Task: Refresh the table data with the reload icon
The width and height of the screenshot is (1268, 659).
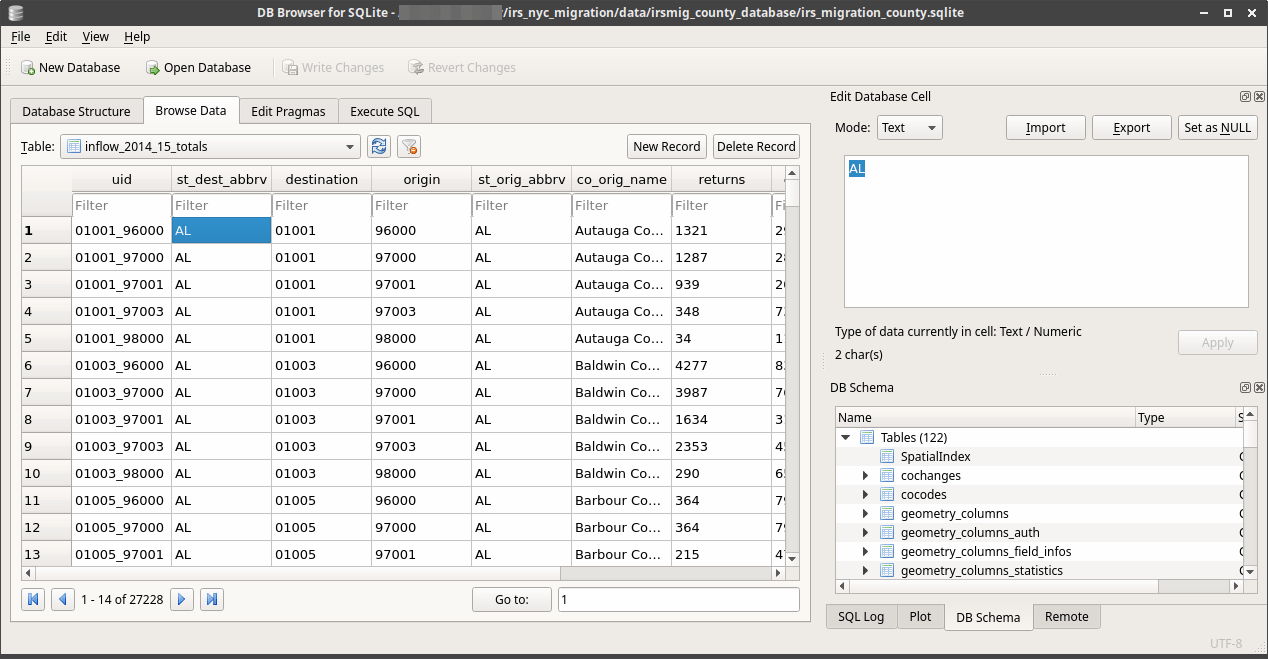Action: click(x=378, y=146)
